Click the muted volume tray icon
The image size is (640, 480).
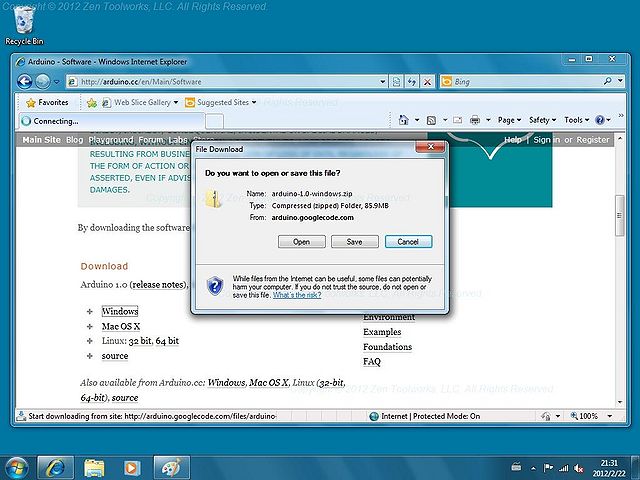[x=578, y=468]
